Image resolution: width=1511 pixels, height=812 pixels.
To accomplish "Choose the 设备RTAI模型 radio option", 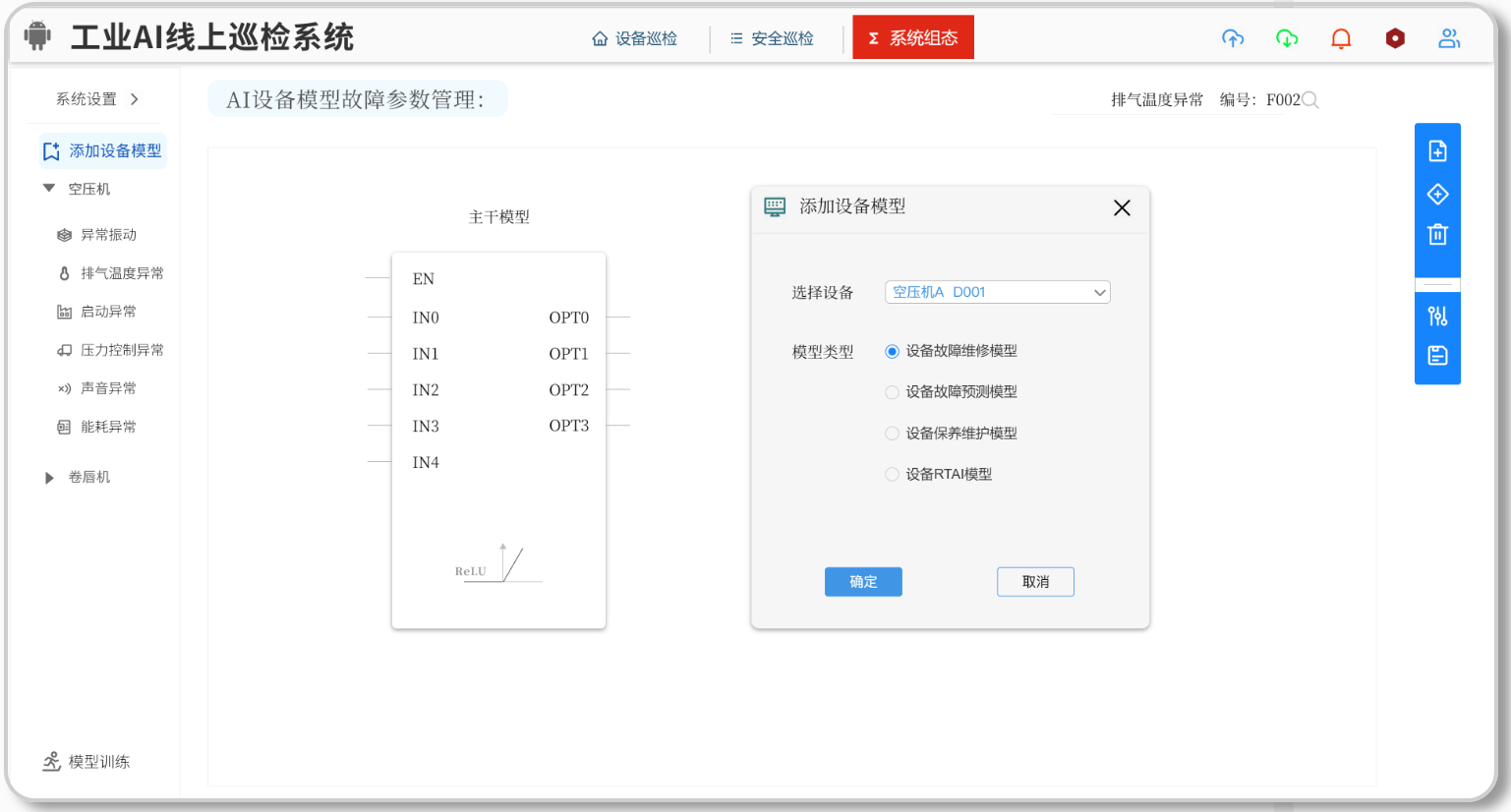I will pyautogui.click(x=893, y=475).
